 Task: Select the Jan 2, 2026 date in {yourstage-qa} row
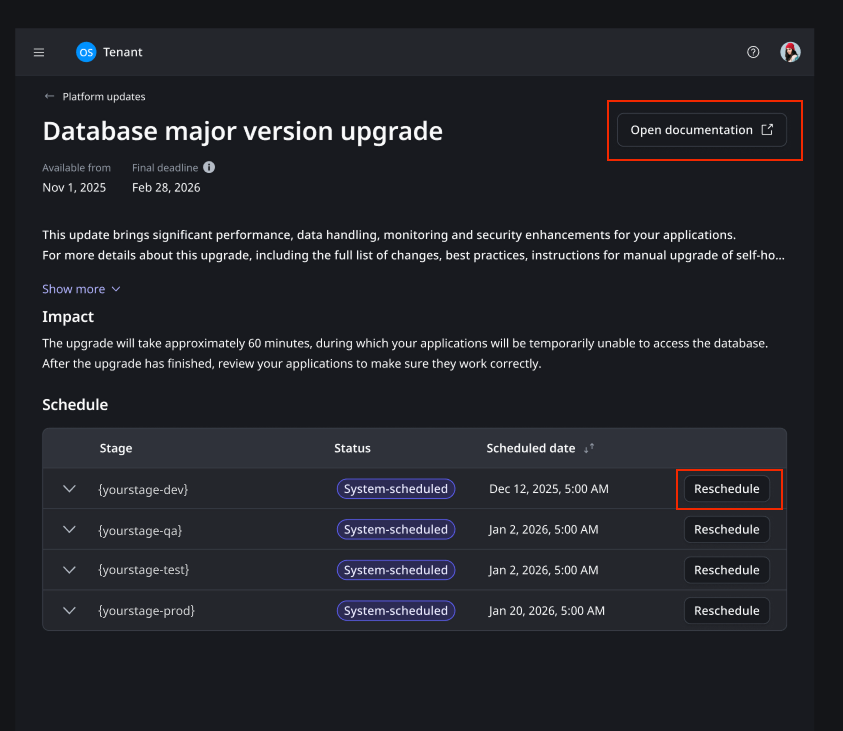point(544,529)
